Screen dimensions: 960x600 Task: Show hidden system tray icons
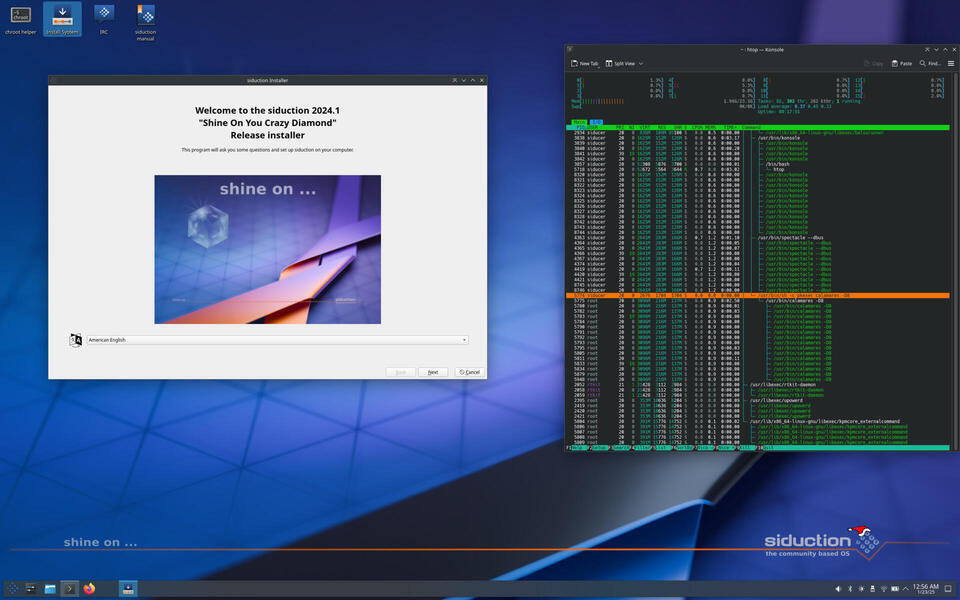click(x=906, y=589)
